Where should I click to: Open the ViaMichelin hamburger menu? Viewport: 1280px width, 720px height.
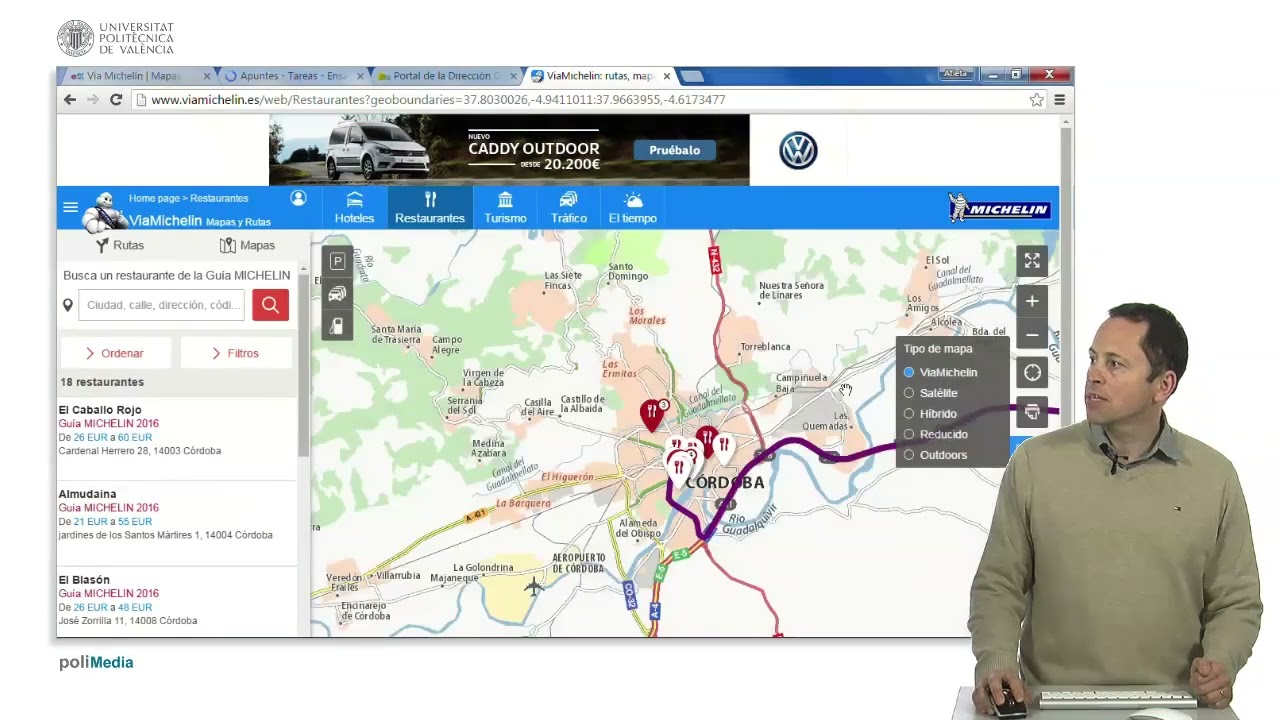coord(70,207)
